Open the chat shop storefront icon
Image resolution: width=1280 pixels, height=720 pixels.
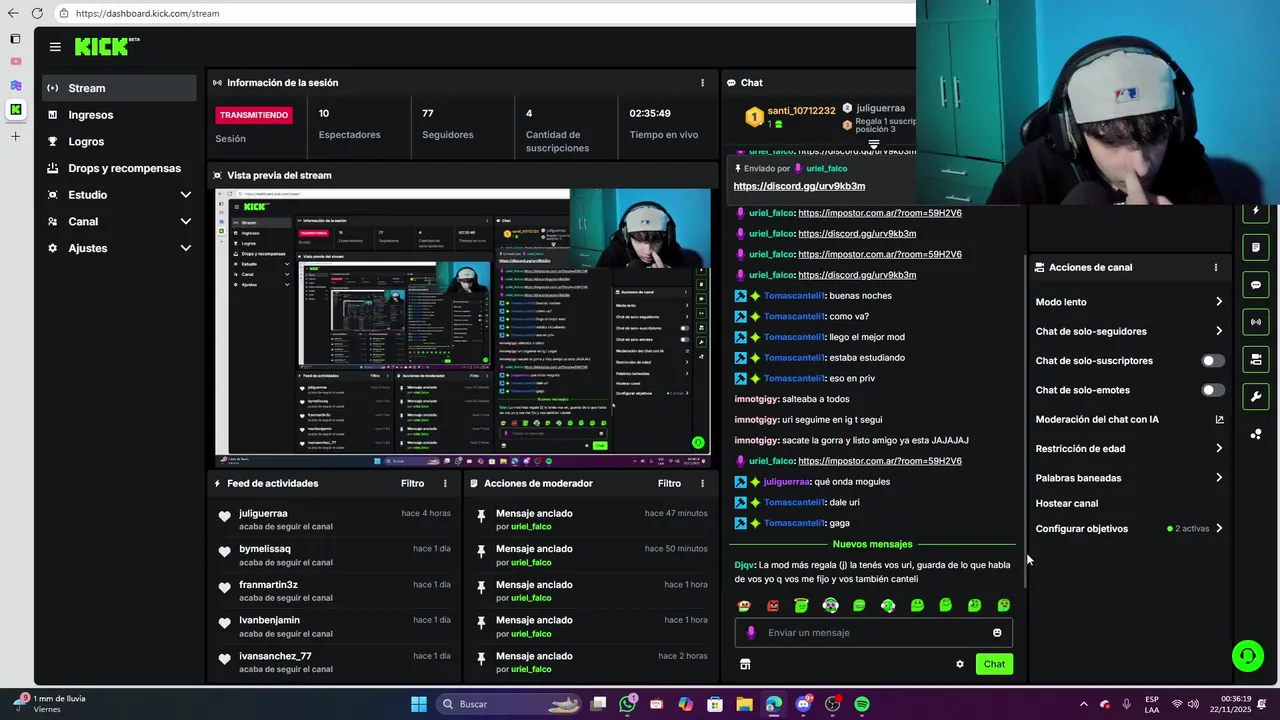coord(745,664)
